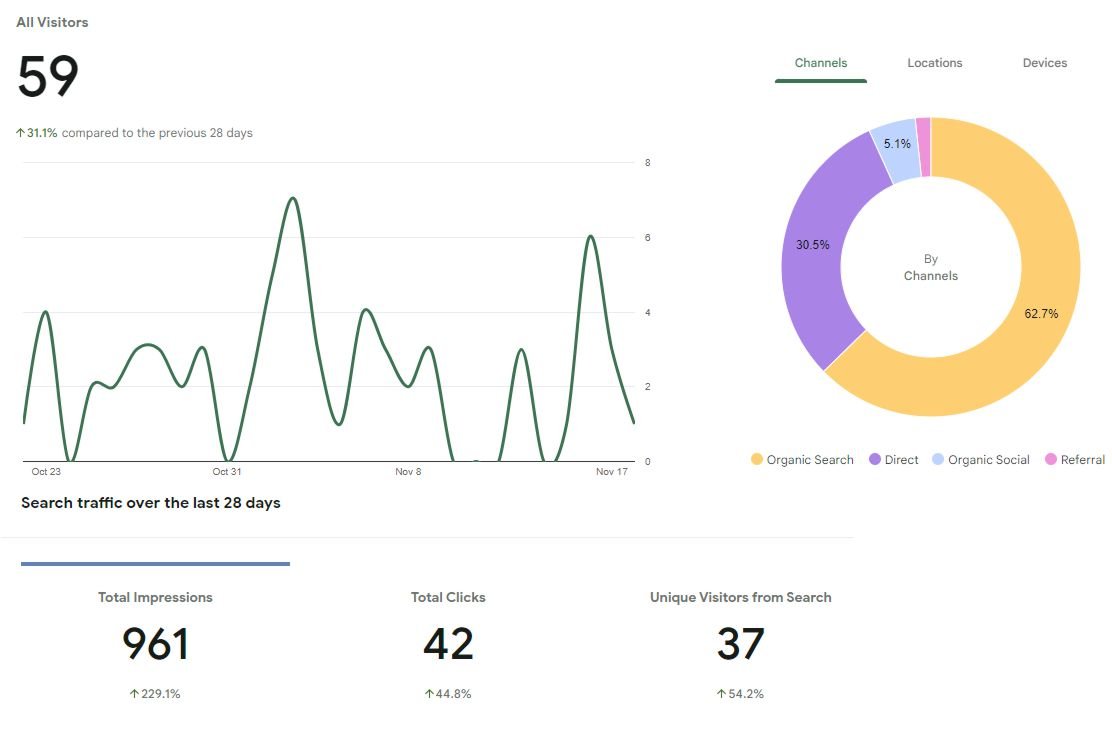This screenshot has height=737, width=1112.
Task: Click the highest peak on the visitors line chart
Action: click(292, 198)
